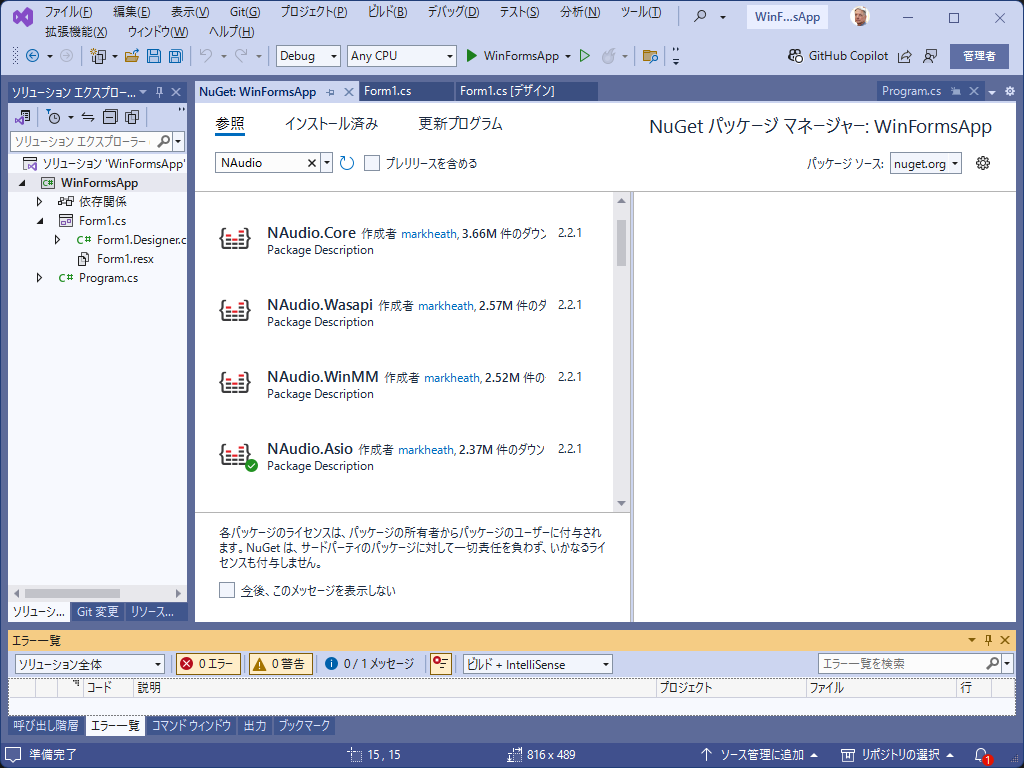Open error list scope dropdown
Screen dimensions: 1024x768
pyautogui.click(x=89, y=664)
